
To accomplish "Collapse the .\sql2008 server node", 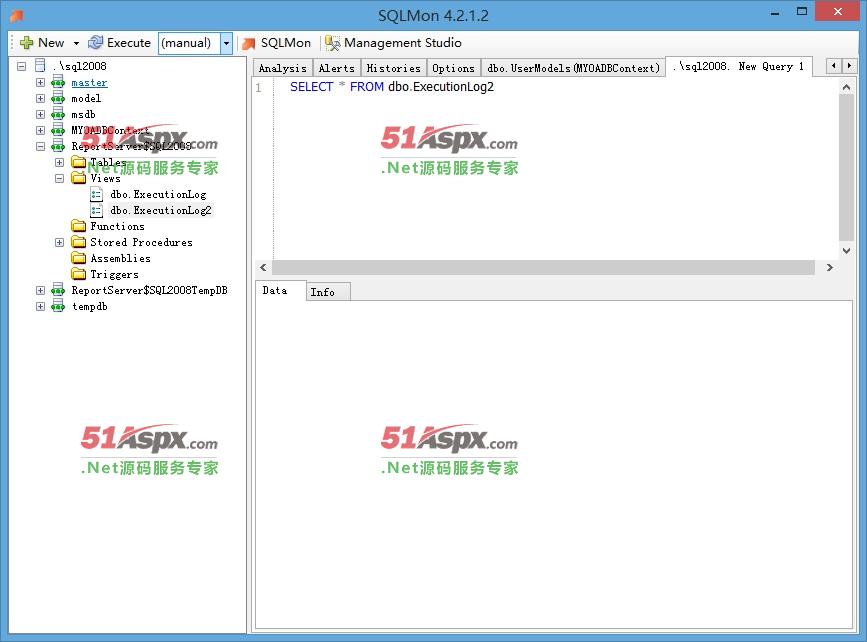I will click(x=22, y=66).
